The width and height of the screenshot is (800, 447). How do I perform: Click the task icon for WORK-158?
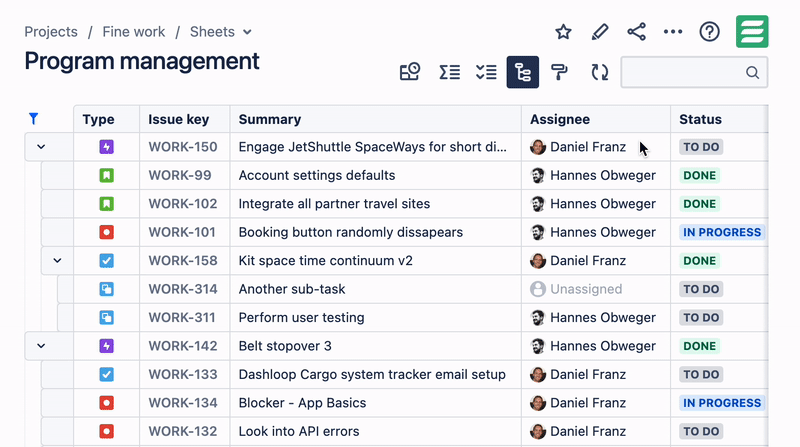click(106, 261)
